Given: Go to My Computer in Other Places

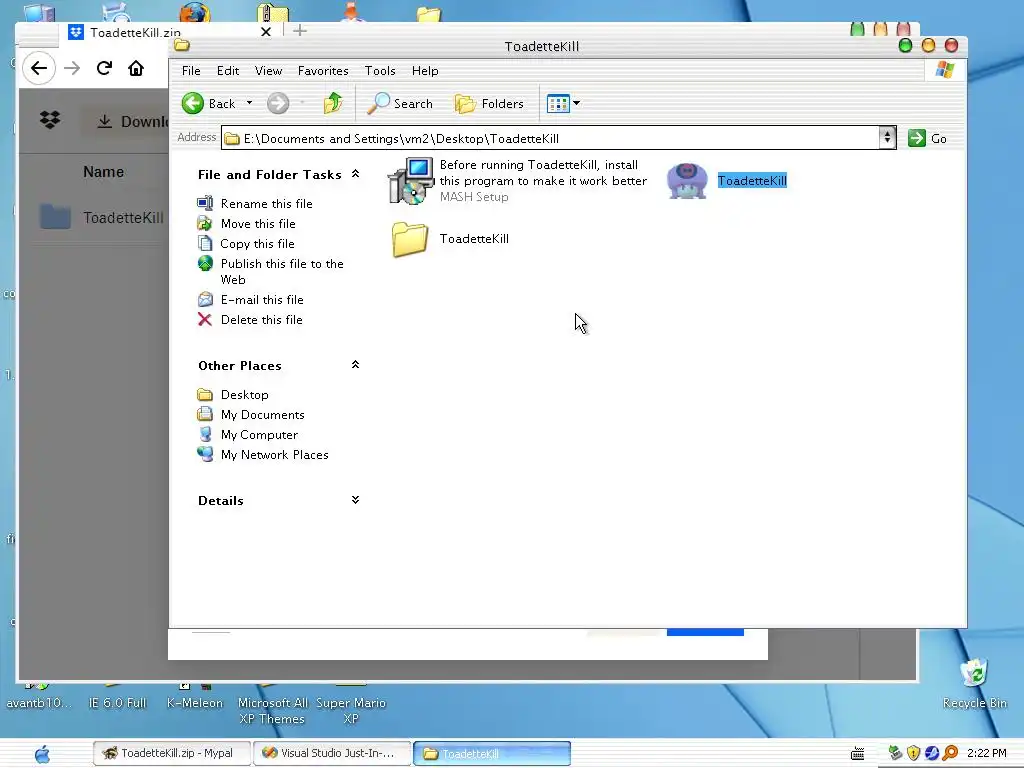Looking at the screenshot, I should click(259, 435).
